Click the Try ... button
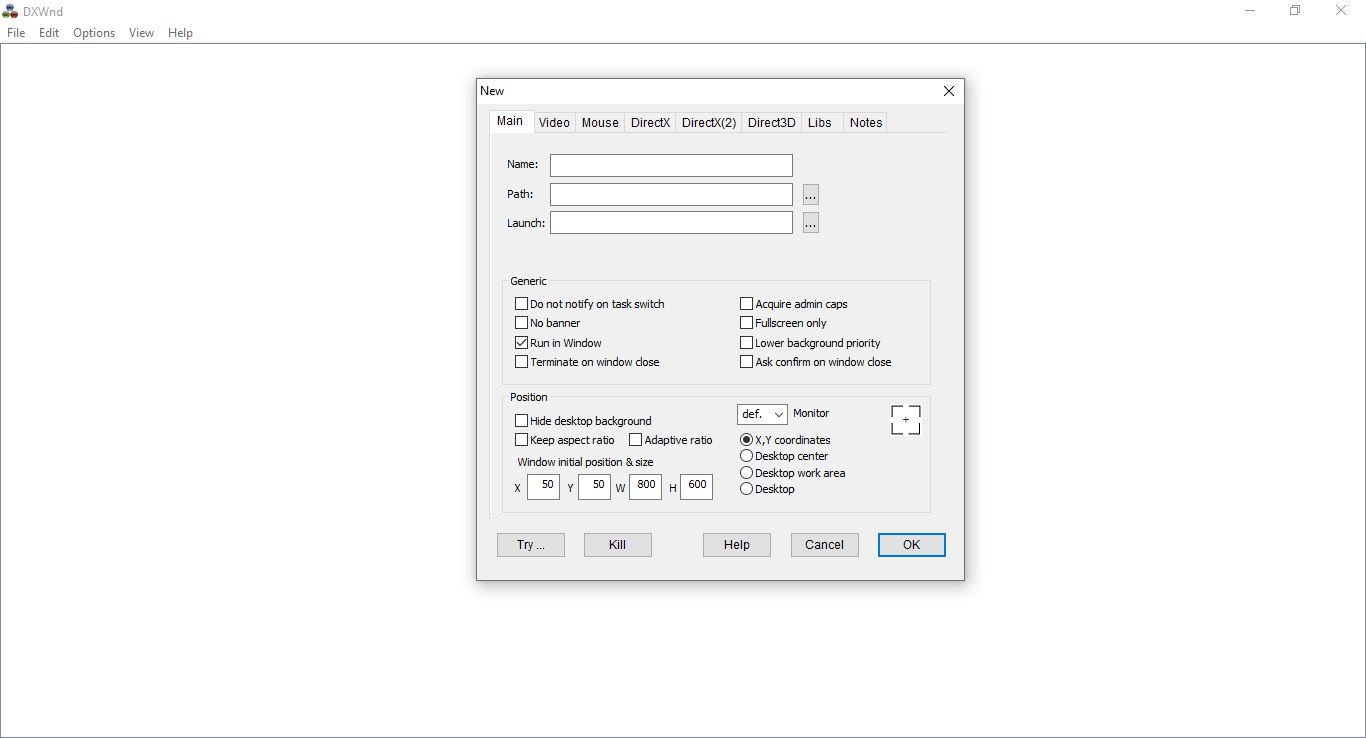1366x738 pixels. (531, 545)
